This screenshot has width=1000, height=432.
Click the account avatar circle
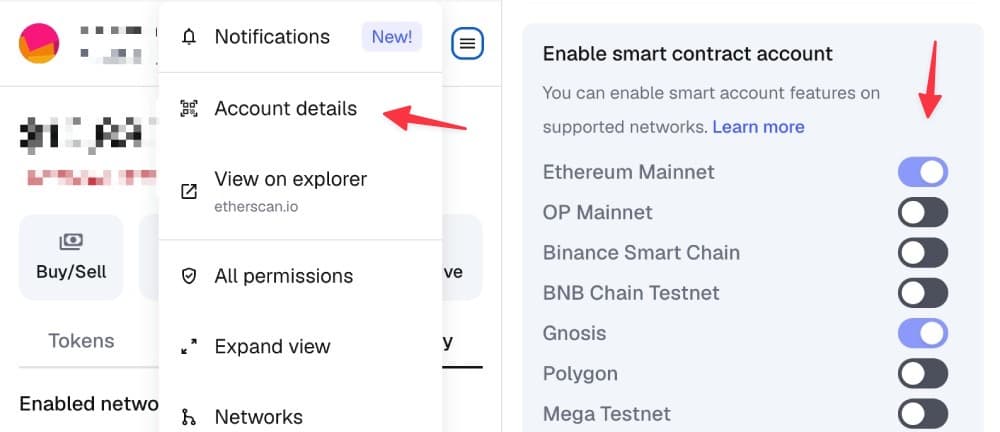tap(39, 42)
